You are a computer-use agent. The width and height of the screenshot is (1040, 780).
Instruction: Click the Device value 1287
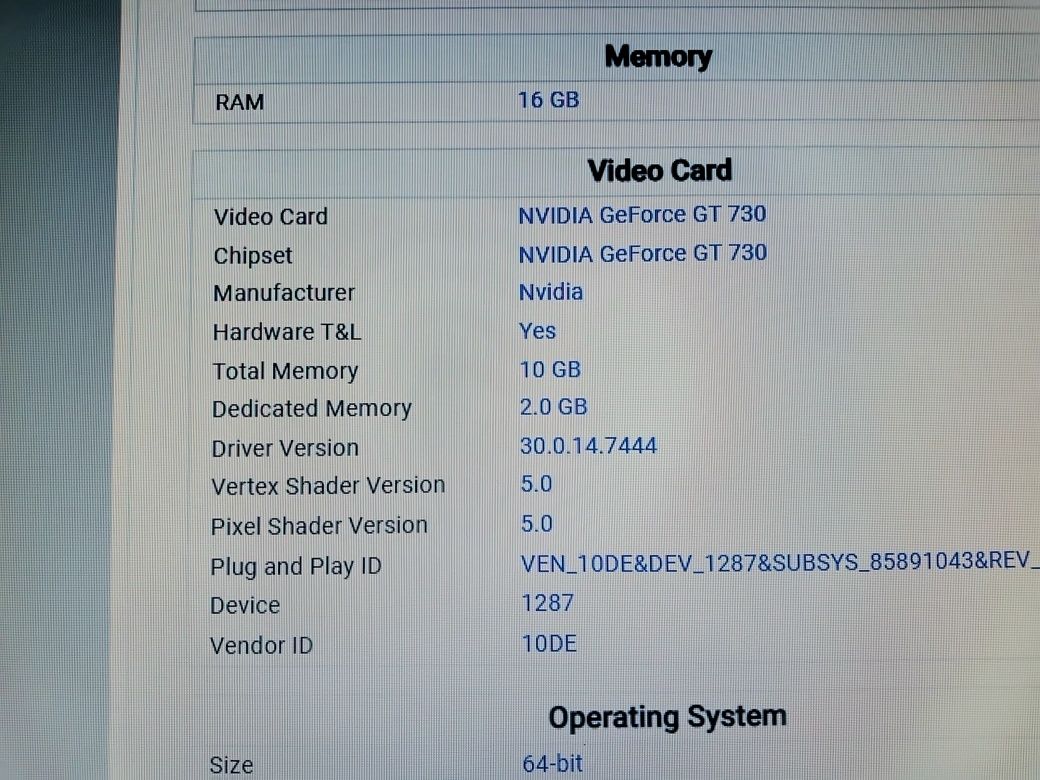click(x=547, y=603)
